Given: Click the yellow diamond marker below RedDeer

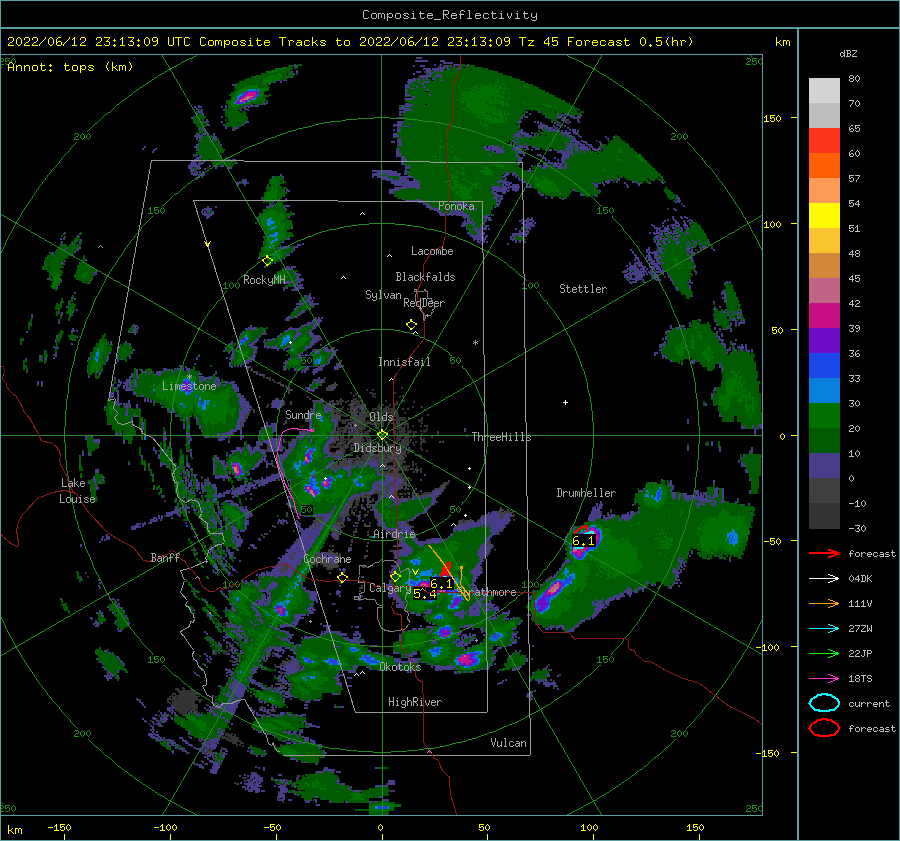Looking at the screenshot, I should (x=411, y=325).
